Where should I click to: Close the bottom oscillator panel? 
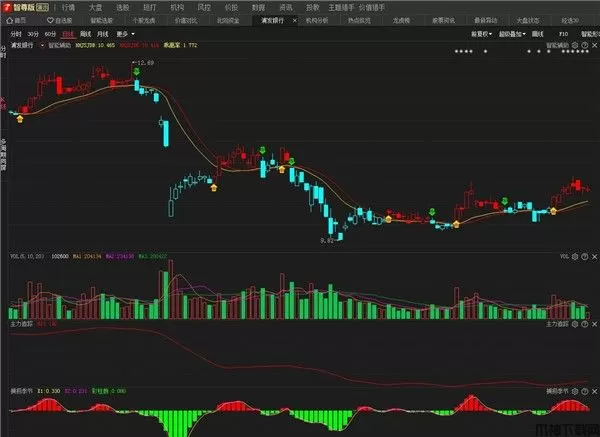[x=595, y=391]
